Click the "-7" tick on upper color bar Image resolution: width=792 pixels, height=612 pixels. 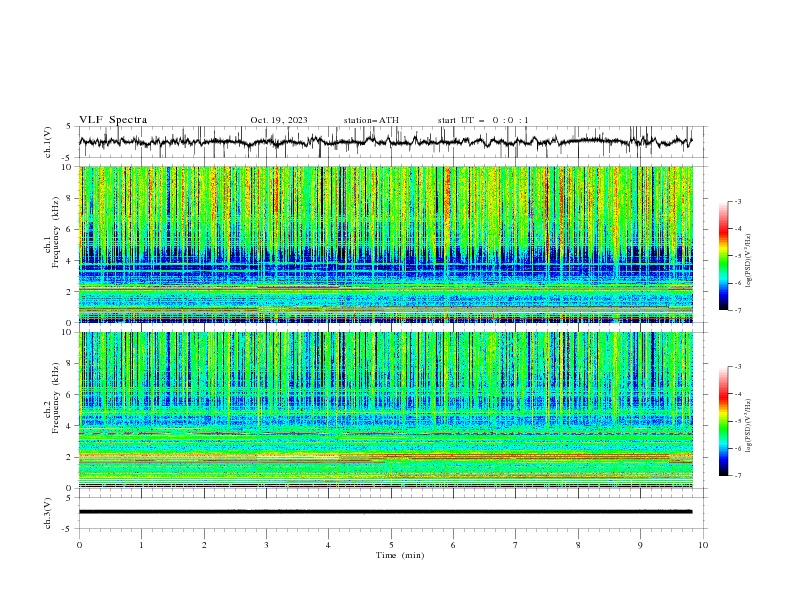point(738,310)
